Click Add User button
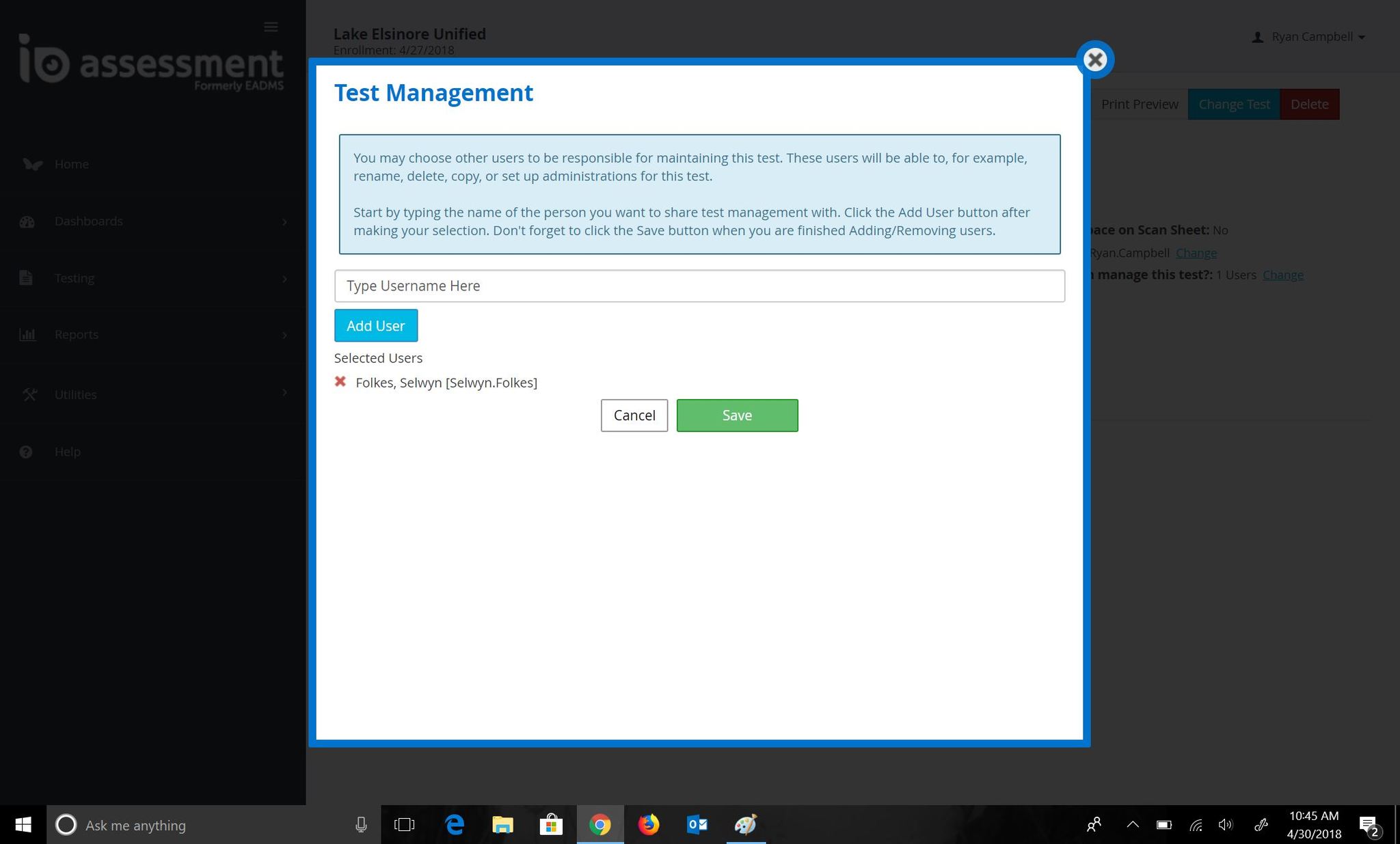1400x844 pixels. pyautogui.click(x=375, y=326)
